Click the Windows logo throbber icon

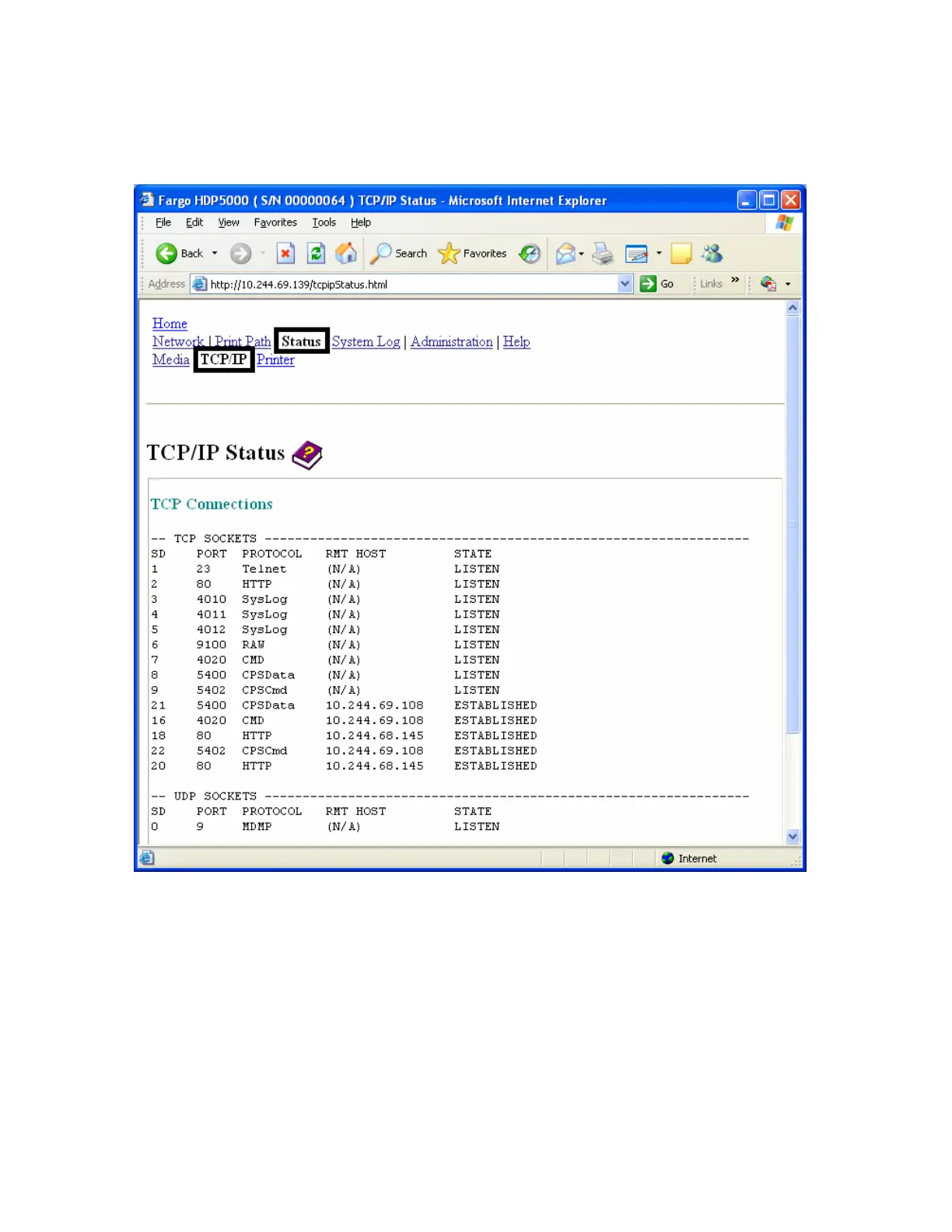coord(784,222)
